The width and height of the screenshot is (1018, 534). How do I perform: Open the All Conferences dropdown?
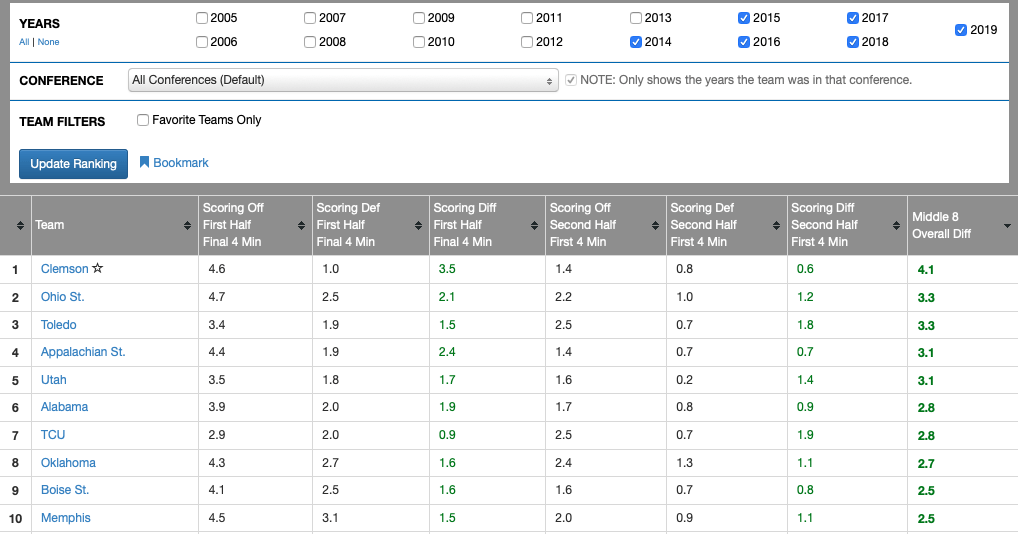click(x=343, y=80)
